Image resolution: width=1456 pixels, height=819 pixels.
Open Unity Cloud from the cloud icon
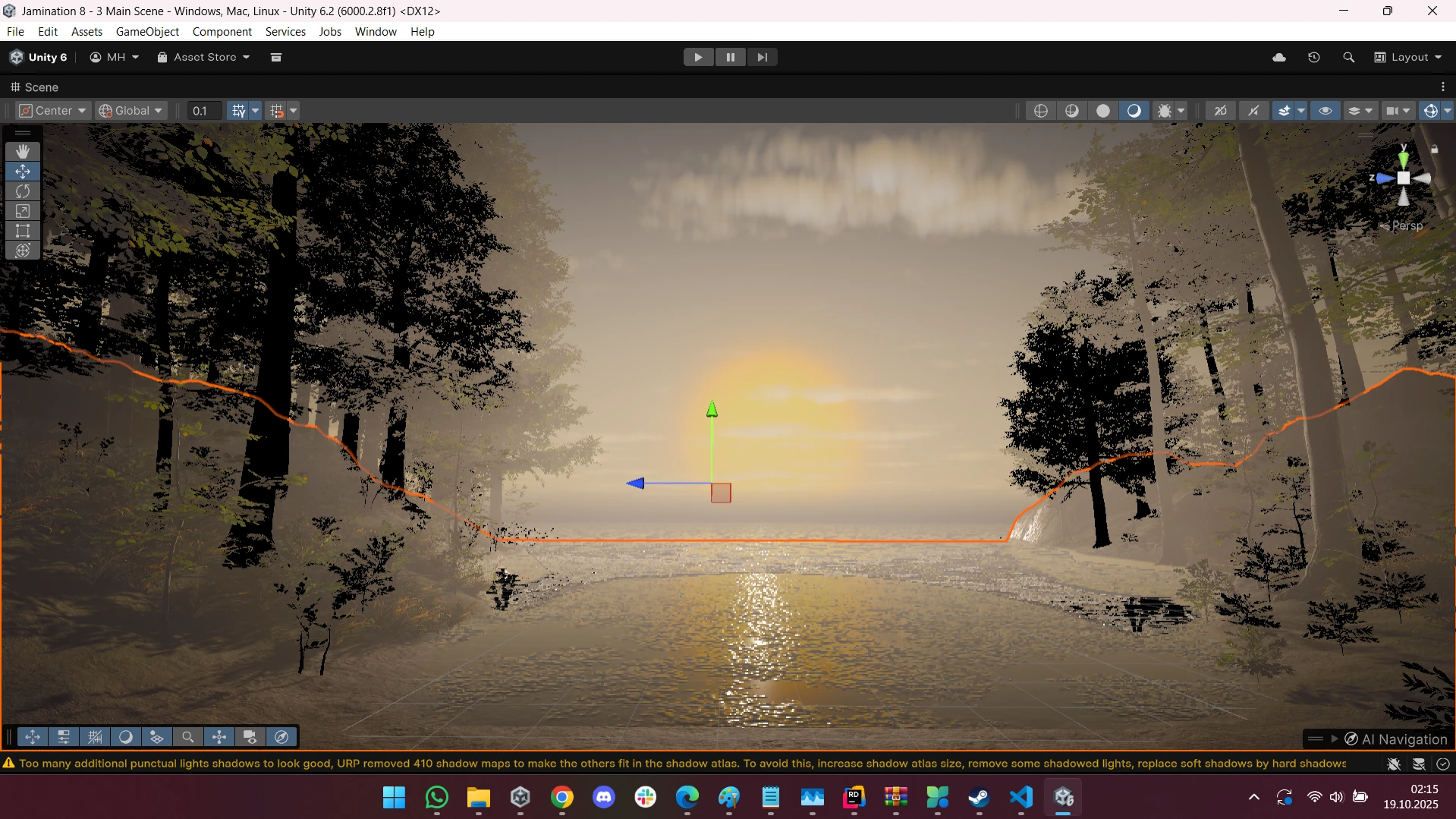pyautogui.click(x=1279, y=58)
